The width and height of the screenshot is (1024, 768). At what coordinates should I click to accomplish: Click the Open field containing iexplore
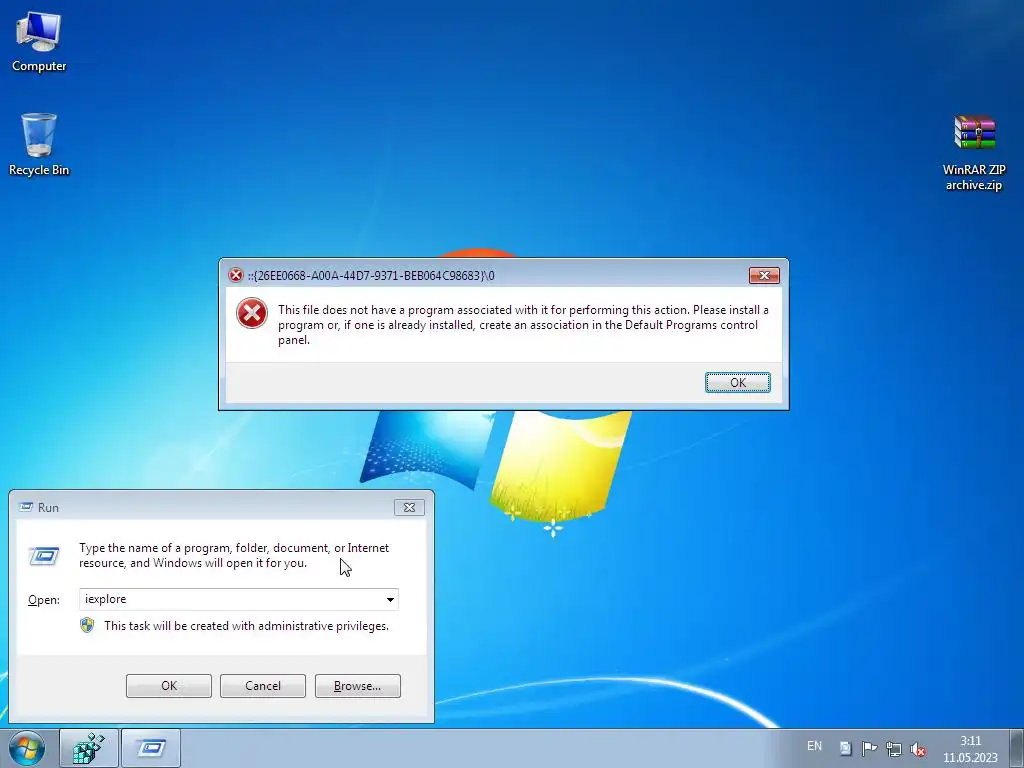click(x=238, y=600)
